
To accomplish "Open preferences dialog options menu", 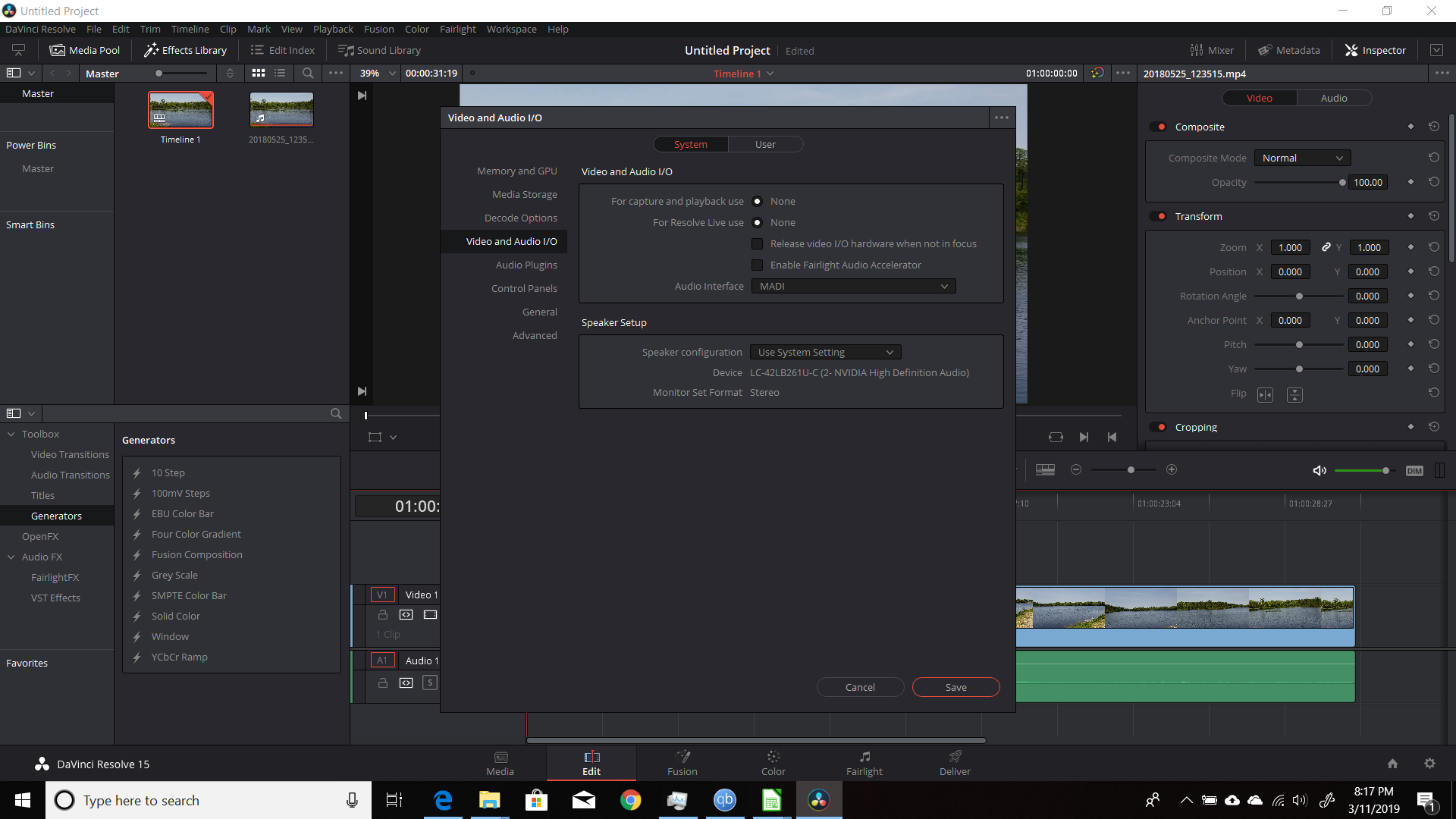I will click(x=1002, y=118).
